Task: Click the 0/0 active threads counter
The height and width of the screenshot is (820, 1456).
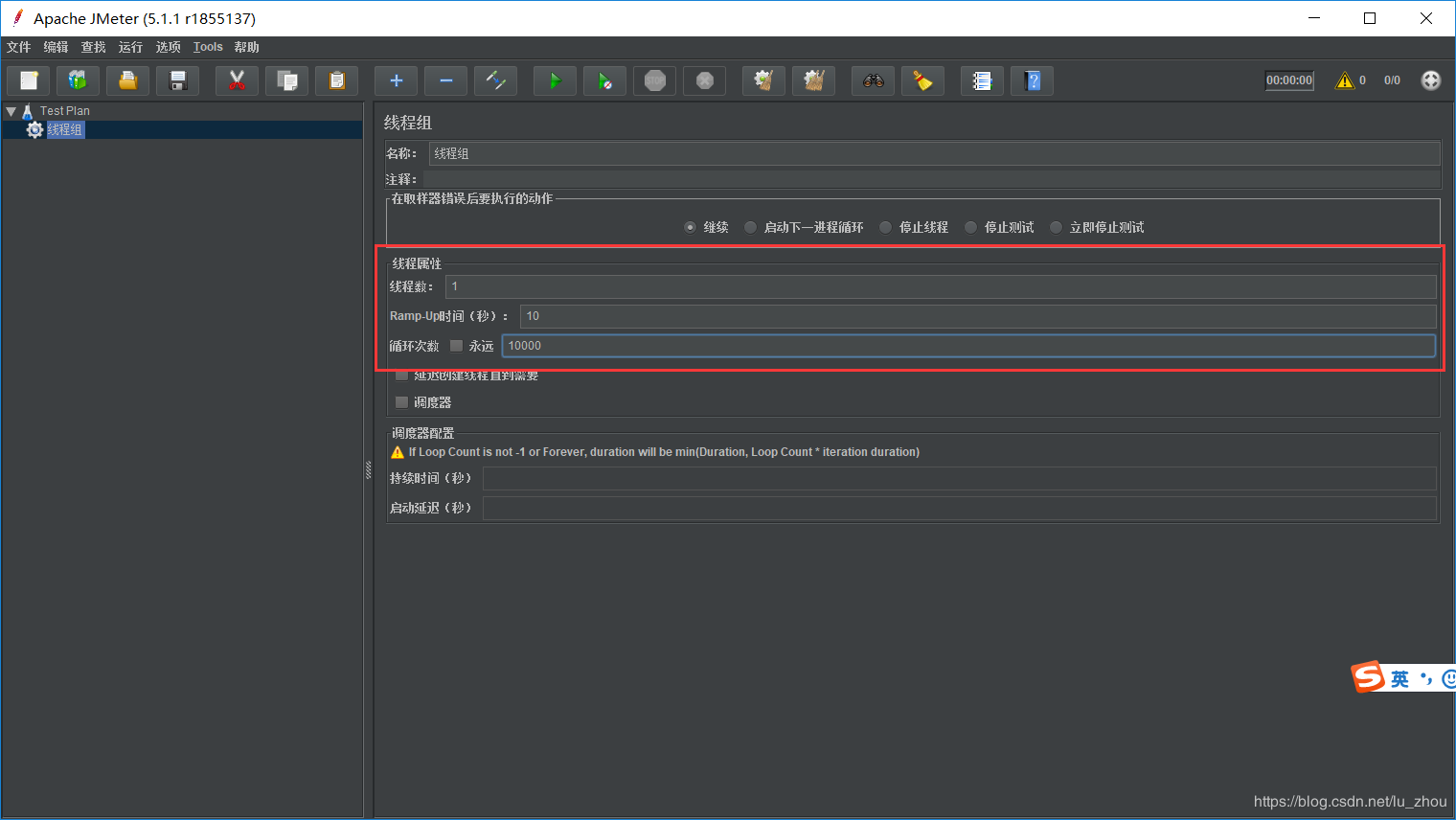Action: click(x=1392, y=80)
